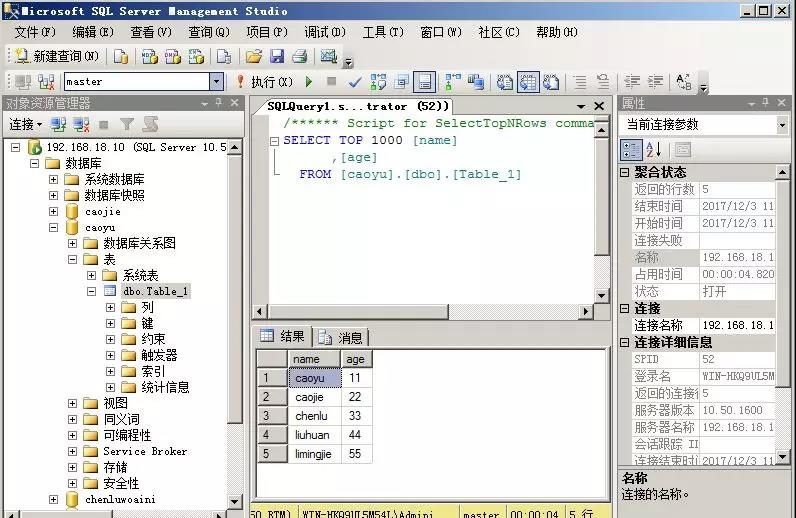Collapse the dbo.Table_1 tree node
Image resolution: width=796 pixels, height=518 pixels.
[x=91, y=292]
